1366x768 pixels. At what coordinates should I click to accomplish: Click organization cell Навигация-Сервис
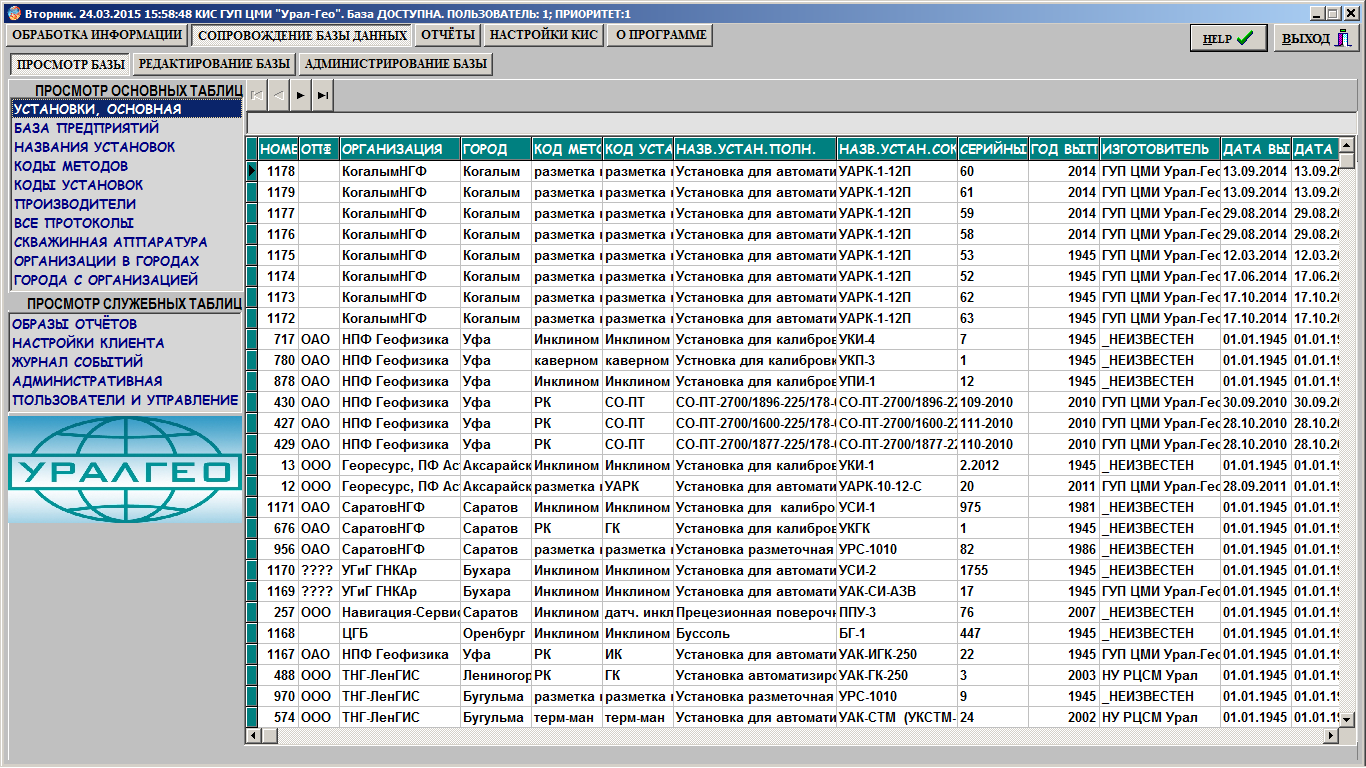point(399,612)
